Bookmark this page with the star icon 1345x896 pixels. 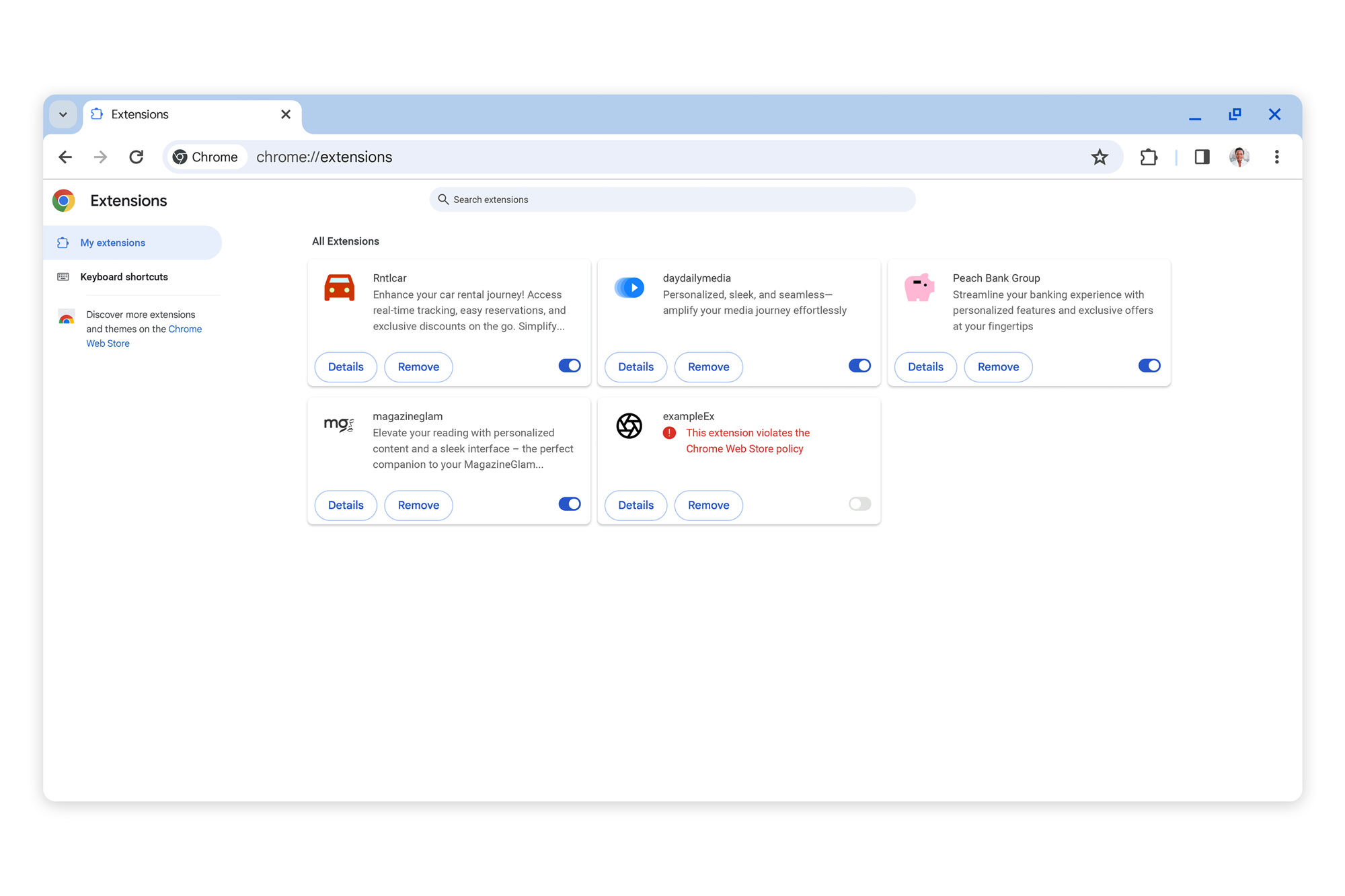click(1100, 157)
